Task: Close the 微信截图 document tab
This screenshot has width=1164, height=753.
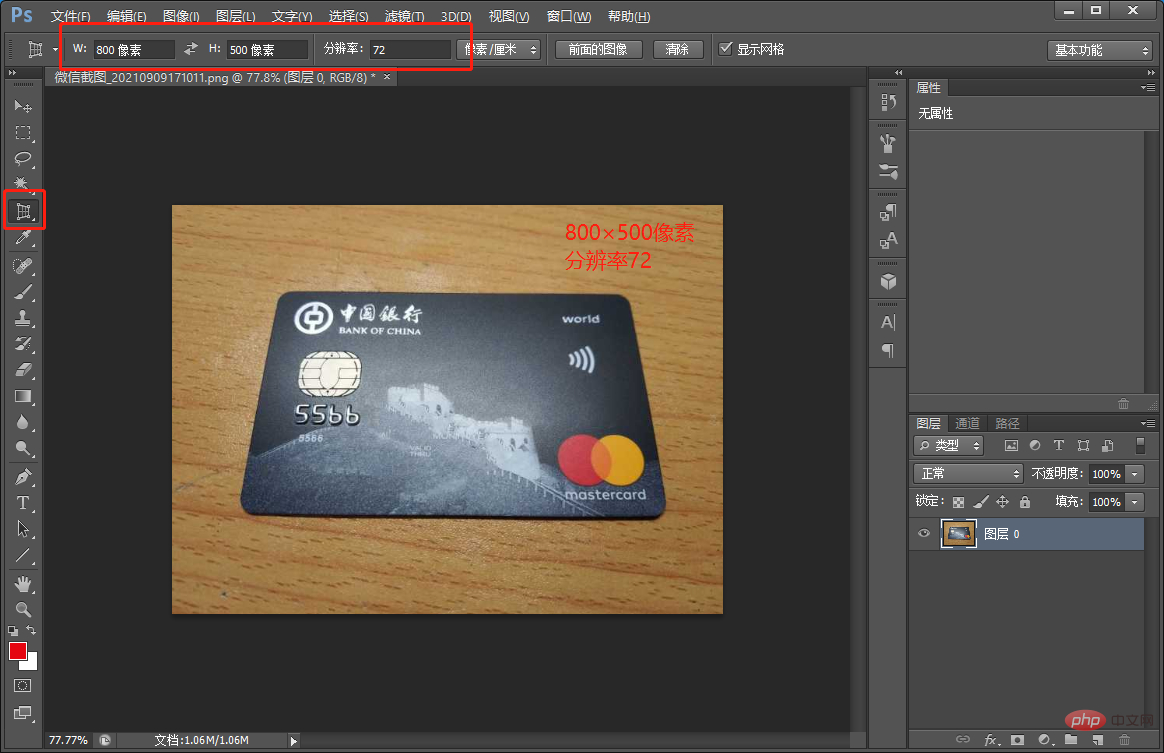Action: click(387, 76)
